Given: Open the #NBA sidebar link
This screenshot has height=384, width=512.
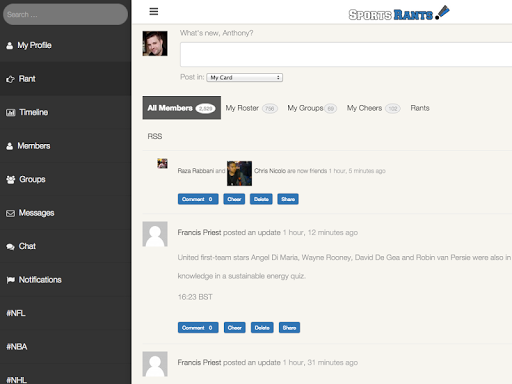Looking at the screenshot, I should (x=17, y=347).
